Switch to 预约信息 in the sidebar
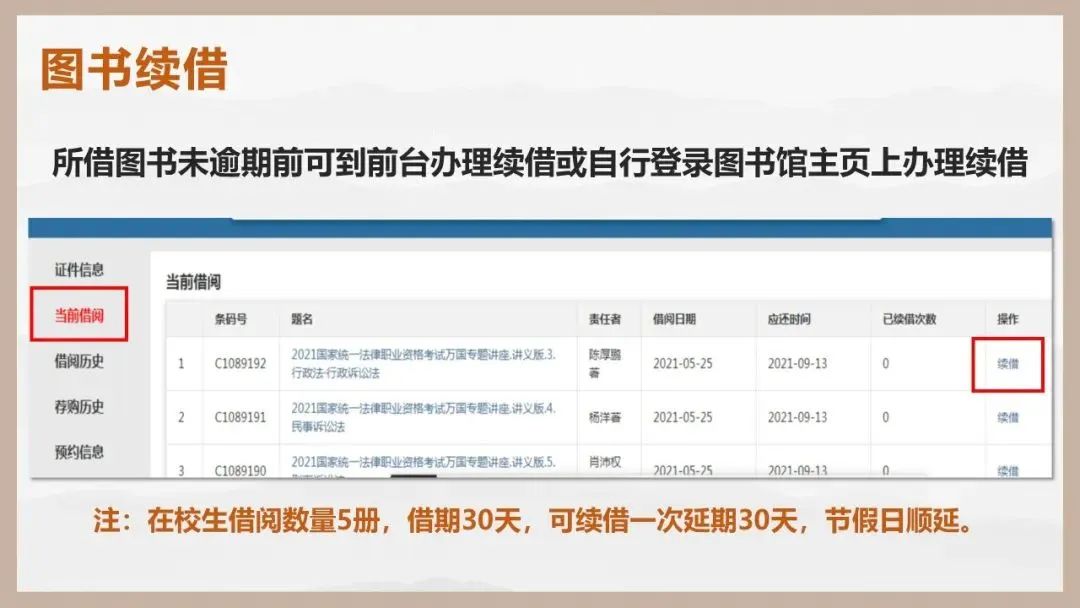The width and height of the screenshot is (1080, 608). pyautogui.click(x=79, y=452)
